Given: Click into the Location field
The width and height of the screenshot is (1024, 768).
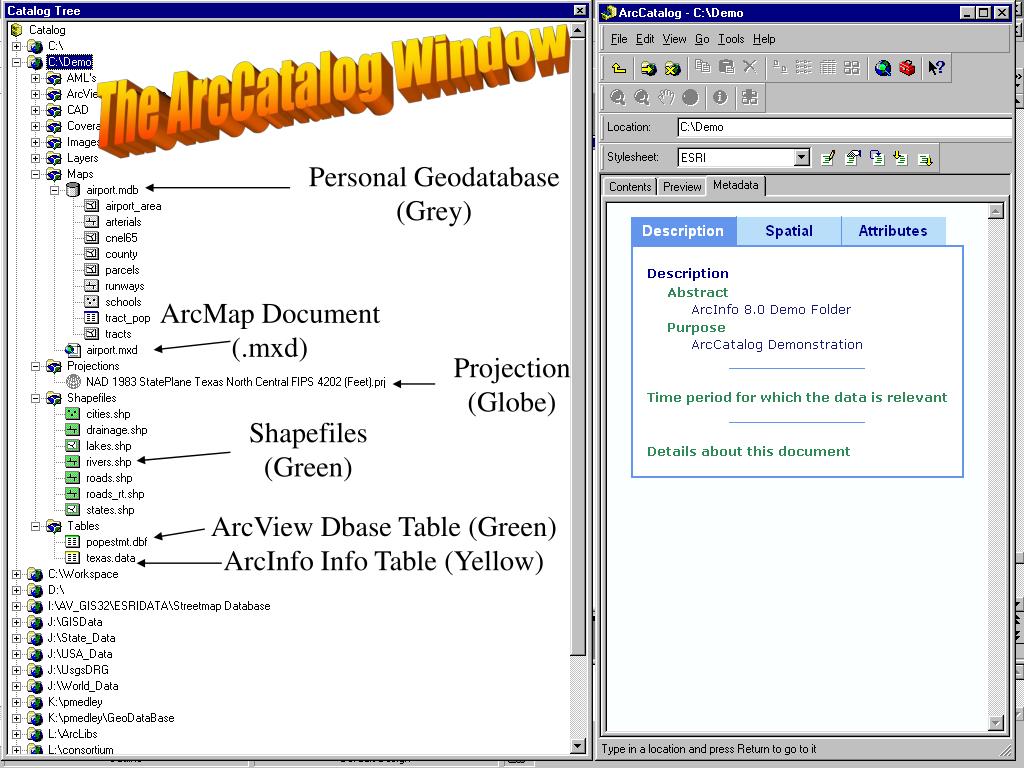Looking at the screenshot, I should tap(844, 127).
